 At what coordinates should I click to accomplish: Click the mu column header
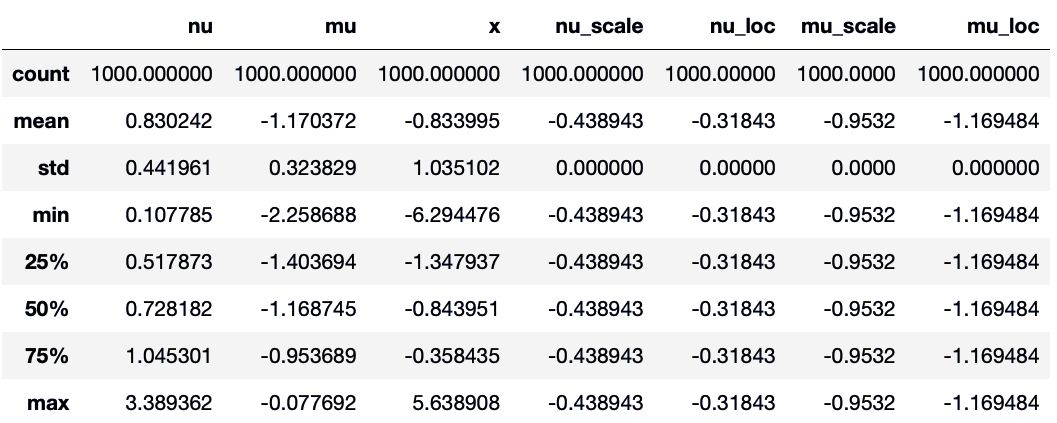pyautogui.click(x=345, y=26)
